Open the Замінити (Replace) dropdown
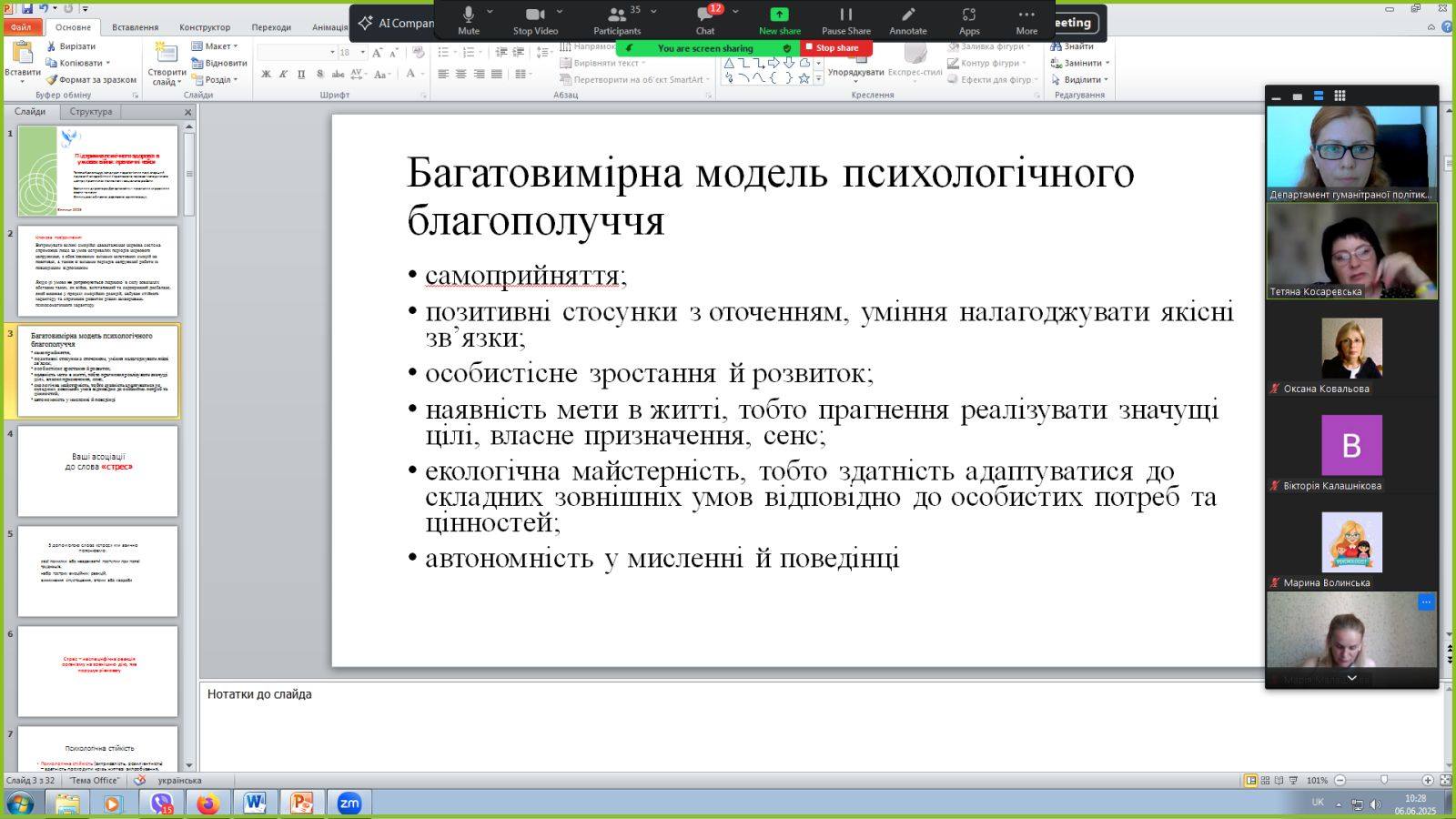1456x819 pixels. click(1080, 64)
